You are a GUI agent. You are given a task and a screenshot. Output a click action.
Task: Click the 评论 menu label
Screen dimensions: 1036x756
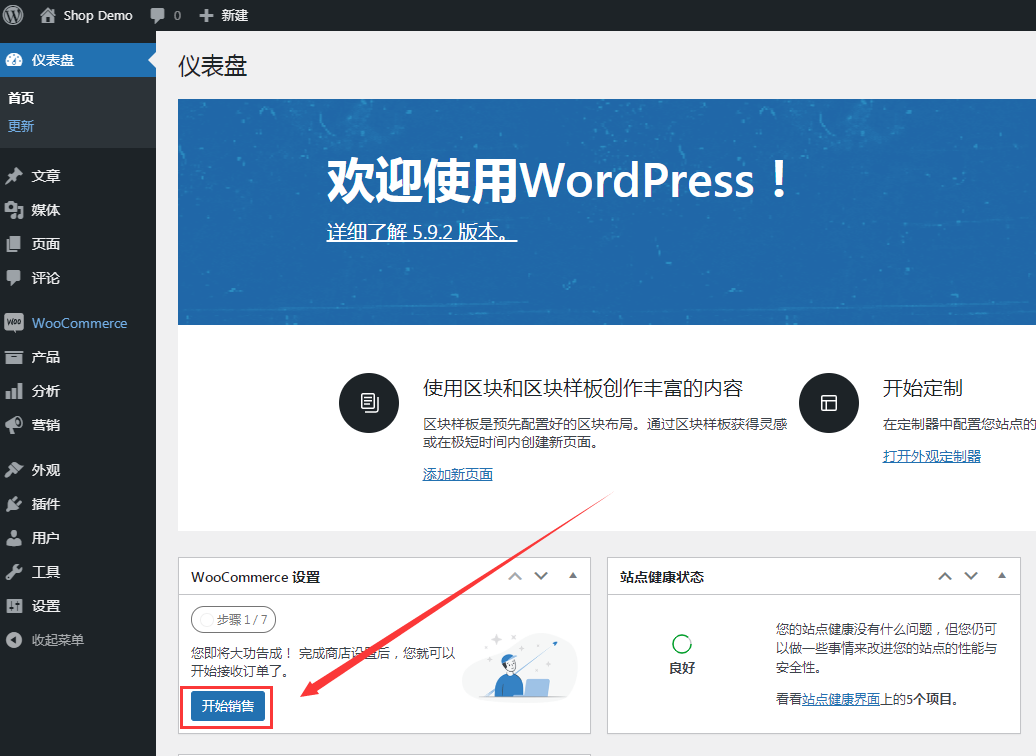(x=46, y=278)
